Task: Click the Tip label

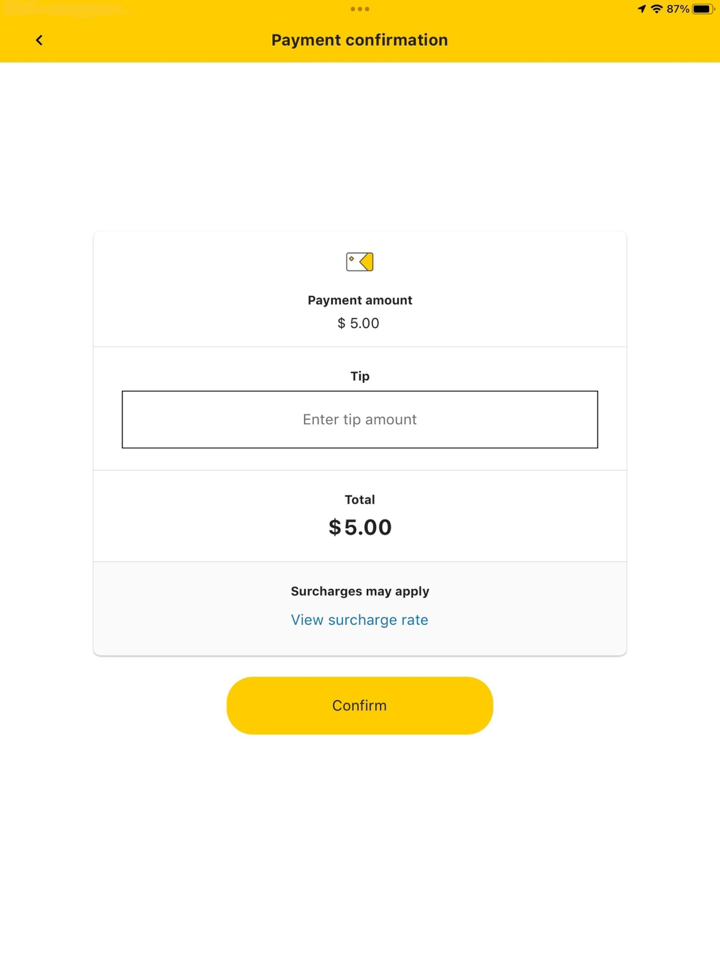Action: coord(360,377)
